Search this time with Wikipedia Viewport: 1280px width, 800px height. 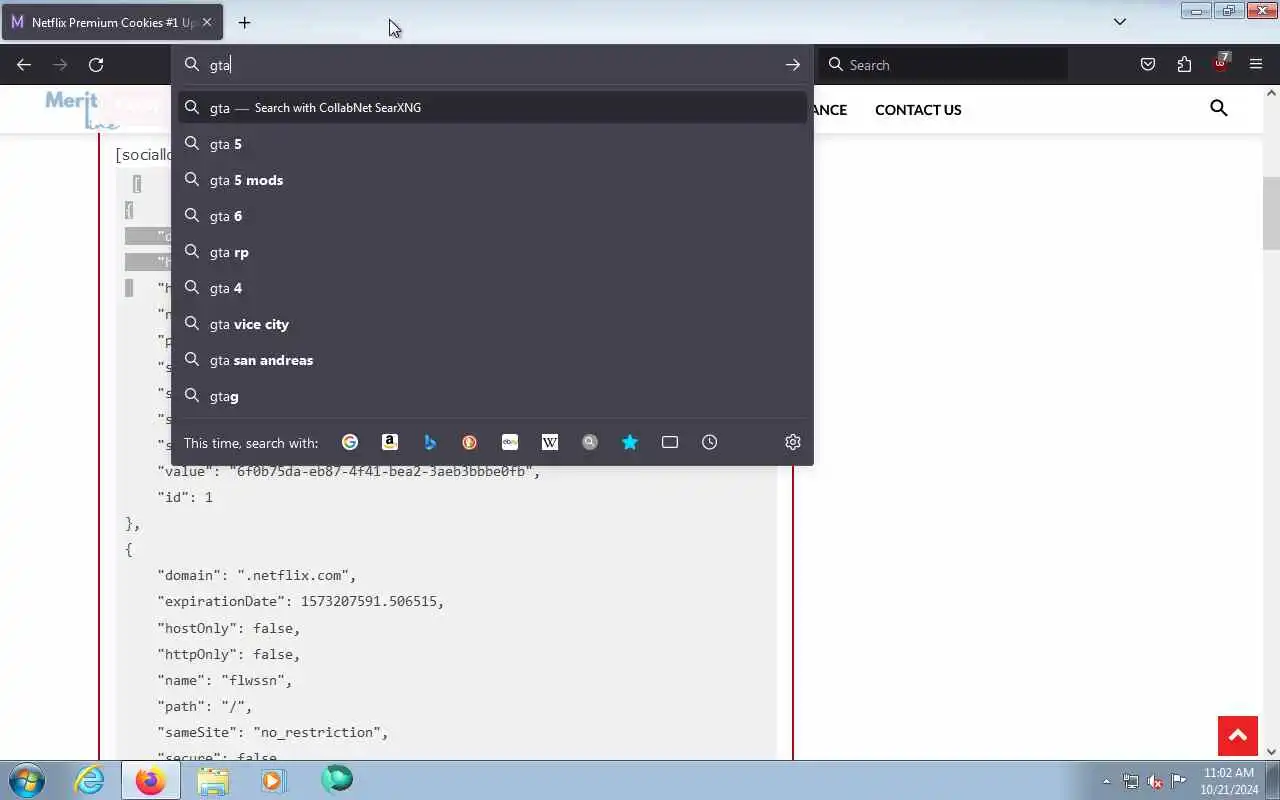[550, 442]
